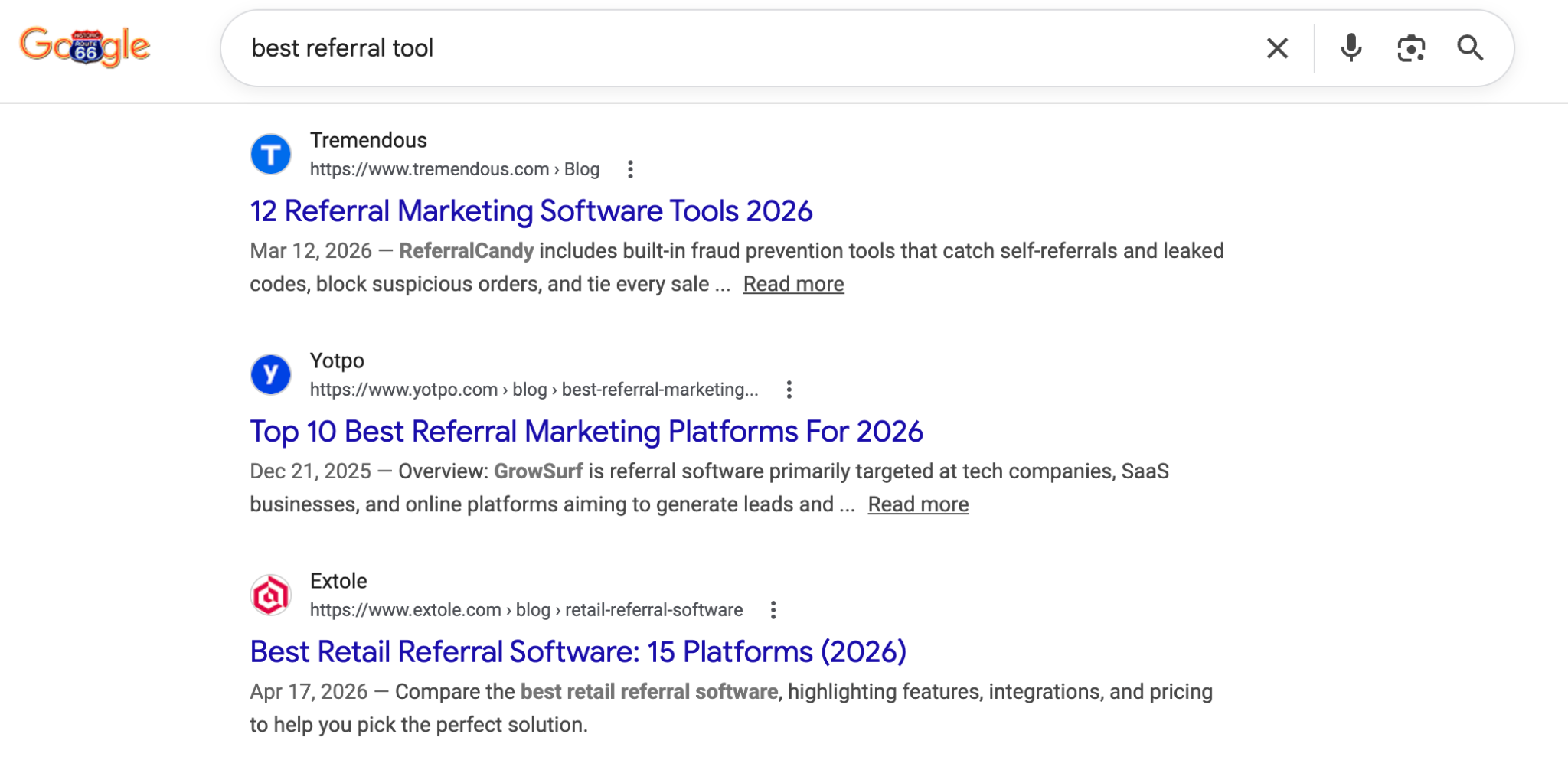This screenshot has width=1568, height=770.
Task: Clear the search box with the X
Action: (x=1277, y=48)
